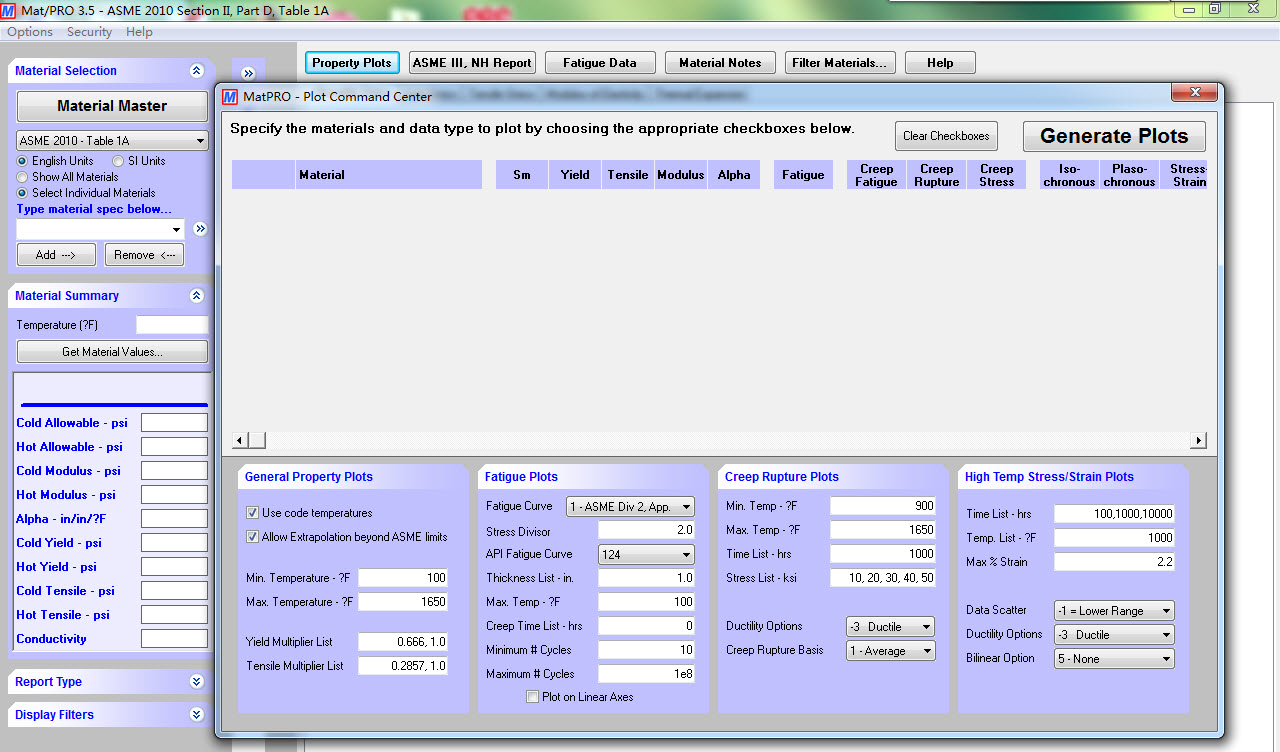
Task: Click Clear Checkboxes button
Action: [x=946, y=136]
